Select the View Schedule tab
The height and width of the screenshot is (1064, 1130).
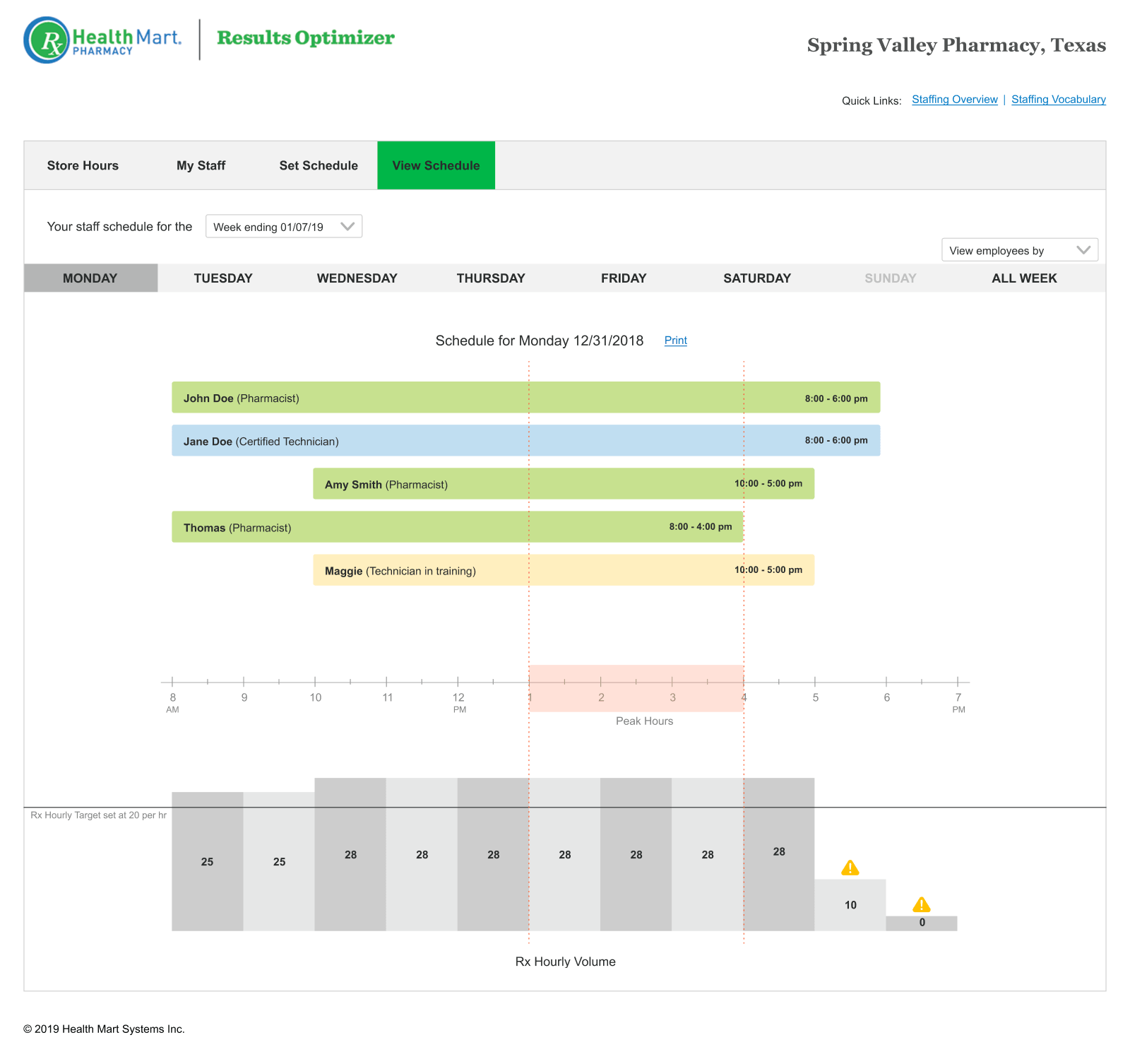click(436, 165)
